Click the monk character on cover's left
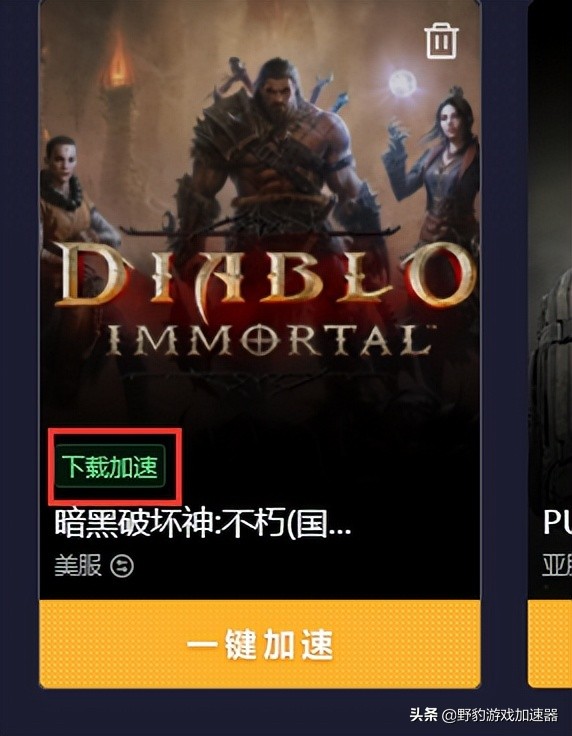Image resolution: width=572 pixels, height=736 pixels. click(x=70, y=197)
